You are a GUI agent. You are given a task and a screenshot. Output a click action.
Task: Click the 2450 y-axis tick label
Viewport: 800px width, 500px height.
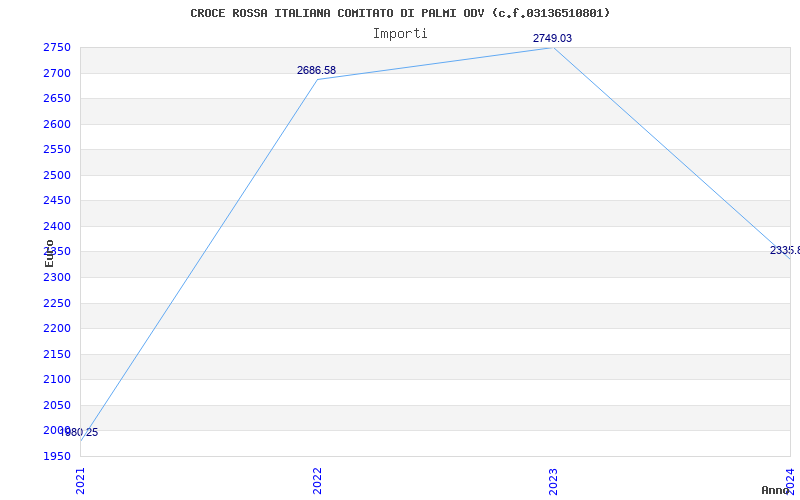(57, 201)
